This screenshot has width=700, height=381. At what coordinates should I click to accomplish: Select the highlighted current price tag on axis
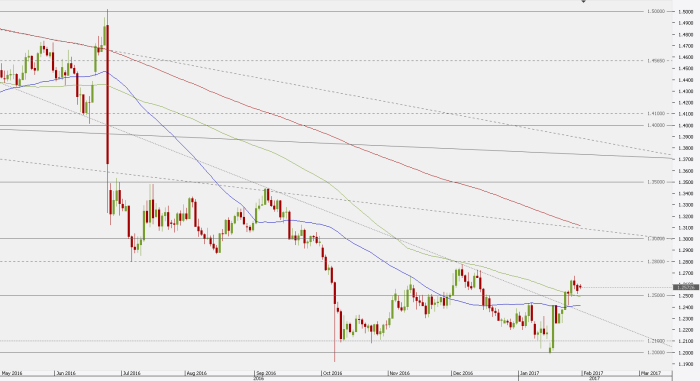click(x=685, y=287)
